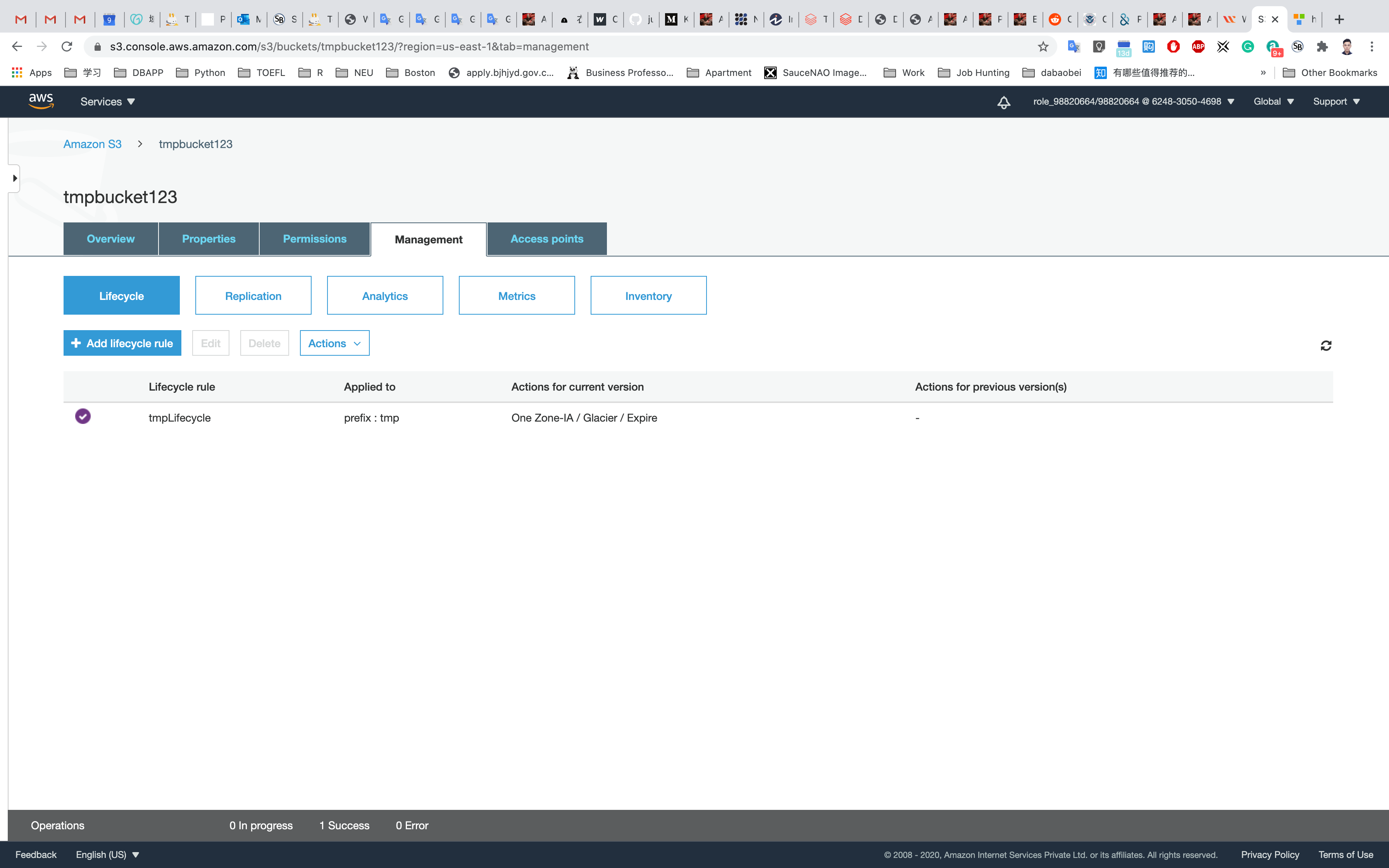
Task: Switch to the Permissions tab
Action: [314, 239]
